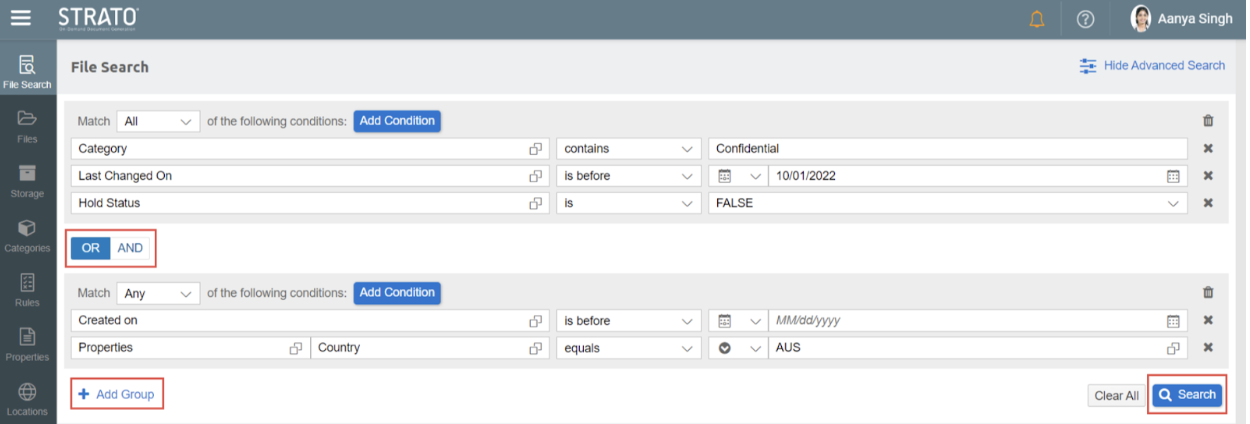Open the help question mark icon

pyautogui.click(x=1086, y=19)
